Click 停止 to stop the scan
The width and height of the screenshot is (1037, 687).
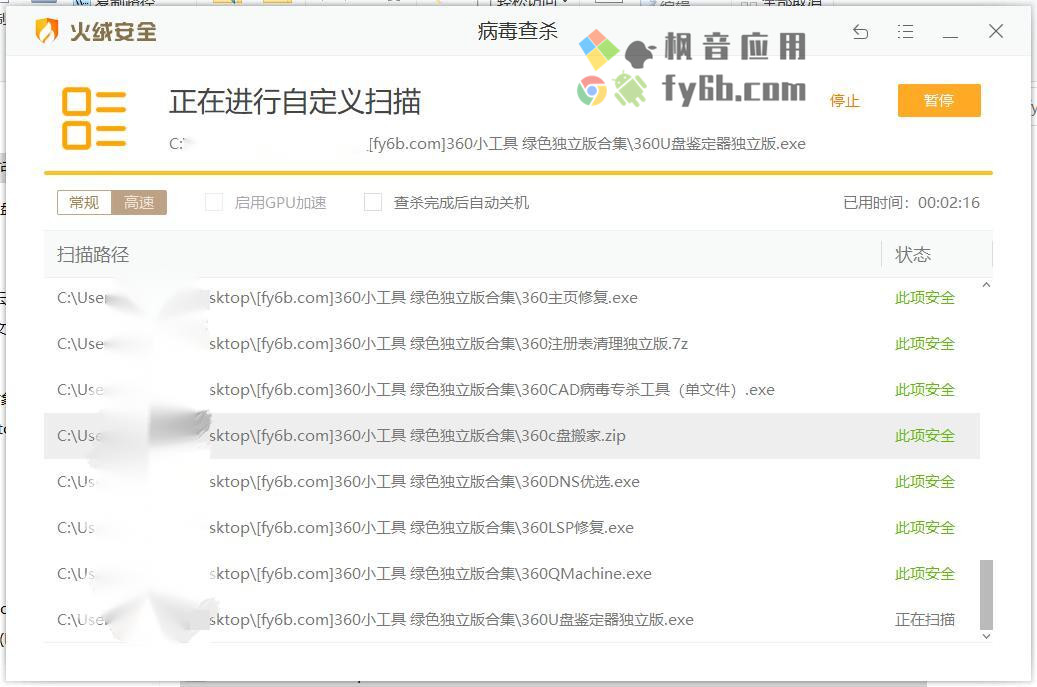click(x=845, y=101)
